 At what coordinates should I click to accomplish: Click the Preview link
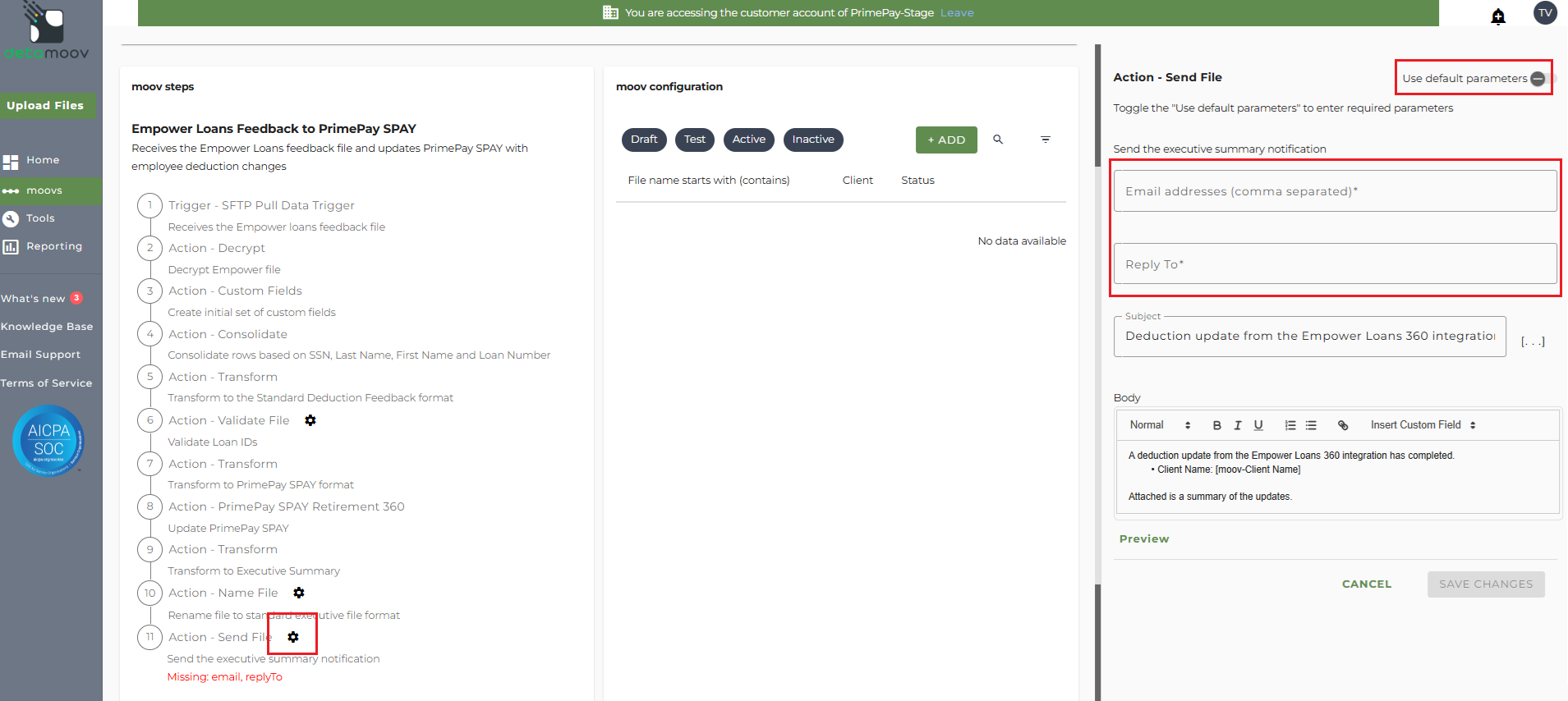pos(1144,538)
